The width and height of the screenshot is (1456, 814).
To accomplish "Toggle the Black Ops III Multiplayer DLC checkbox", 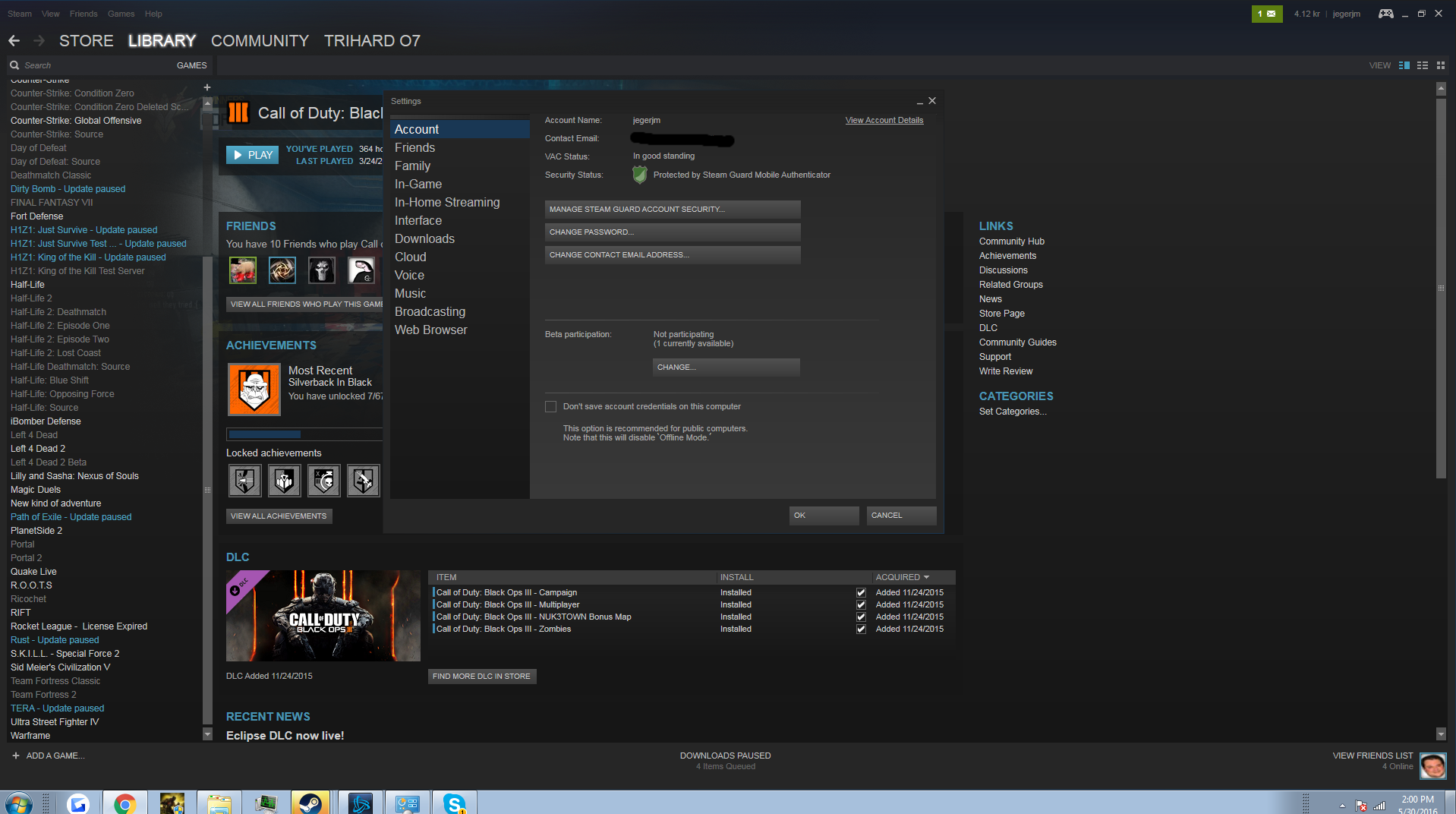I will tap(861, 605).
